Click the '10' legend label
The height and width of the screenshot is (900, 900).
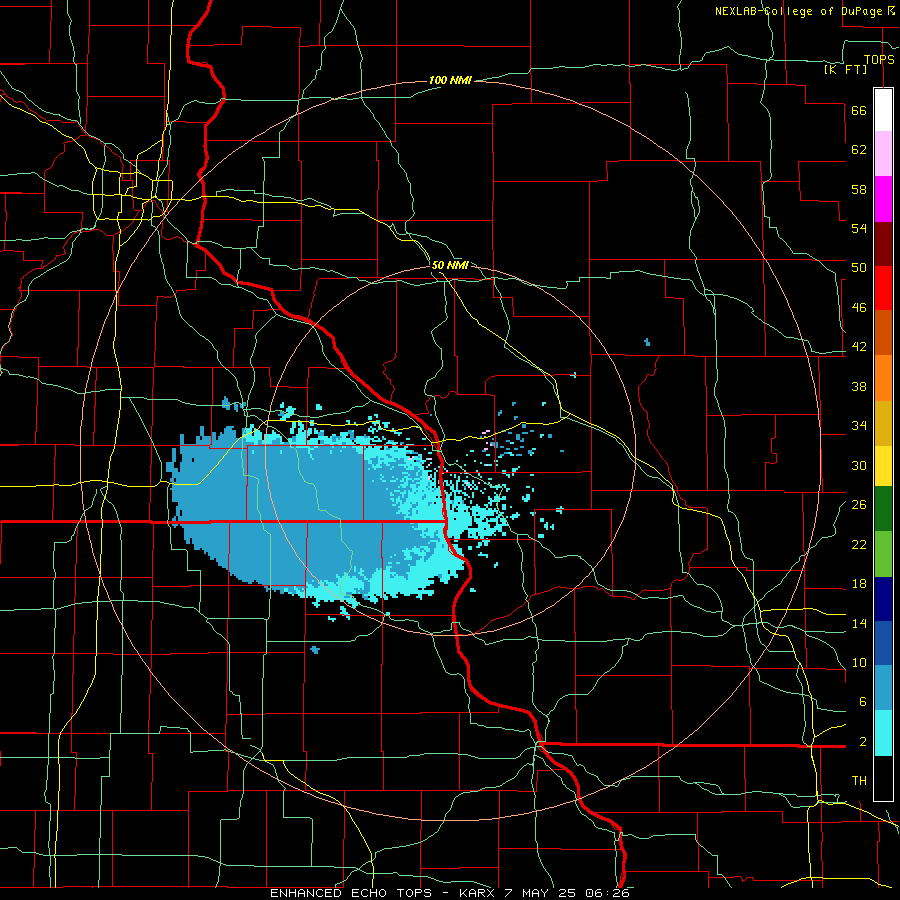[859, 663]
